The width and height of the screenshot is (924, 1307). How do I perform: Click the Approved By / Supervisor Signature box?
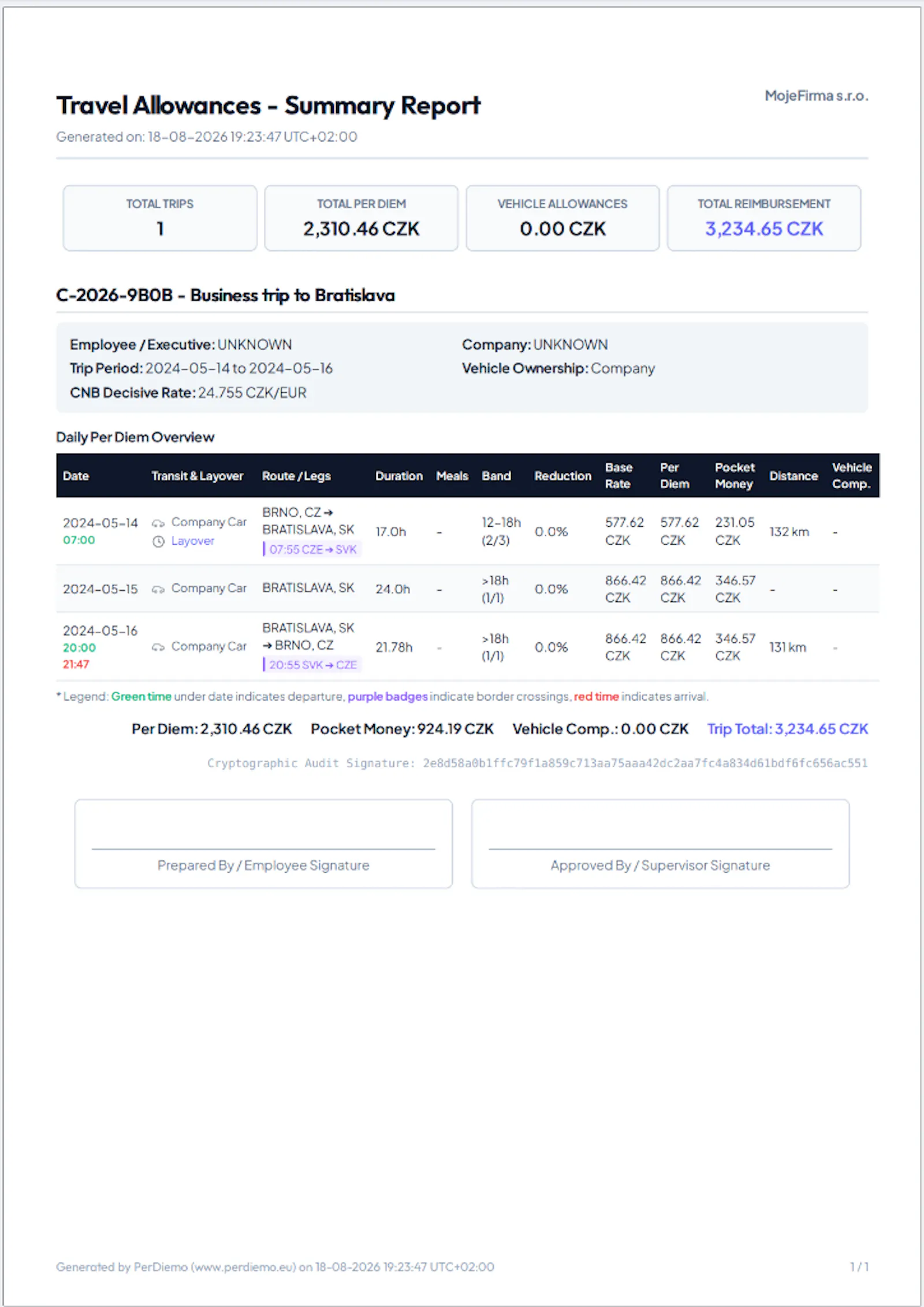point(660,844)
